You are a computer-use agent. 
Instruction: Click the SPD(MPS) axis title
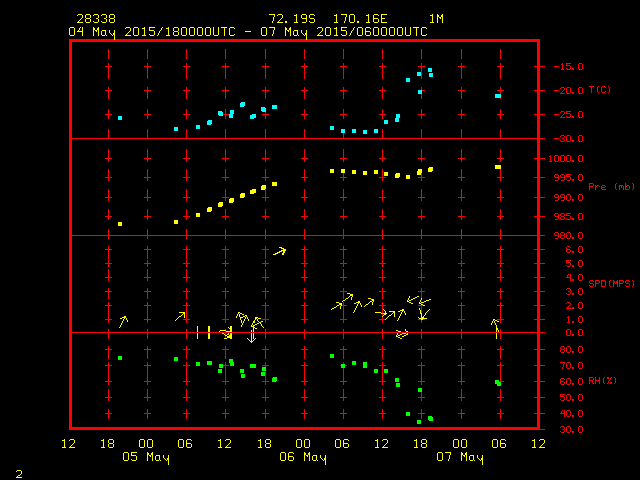[x=611, y=283]
